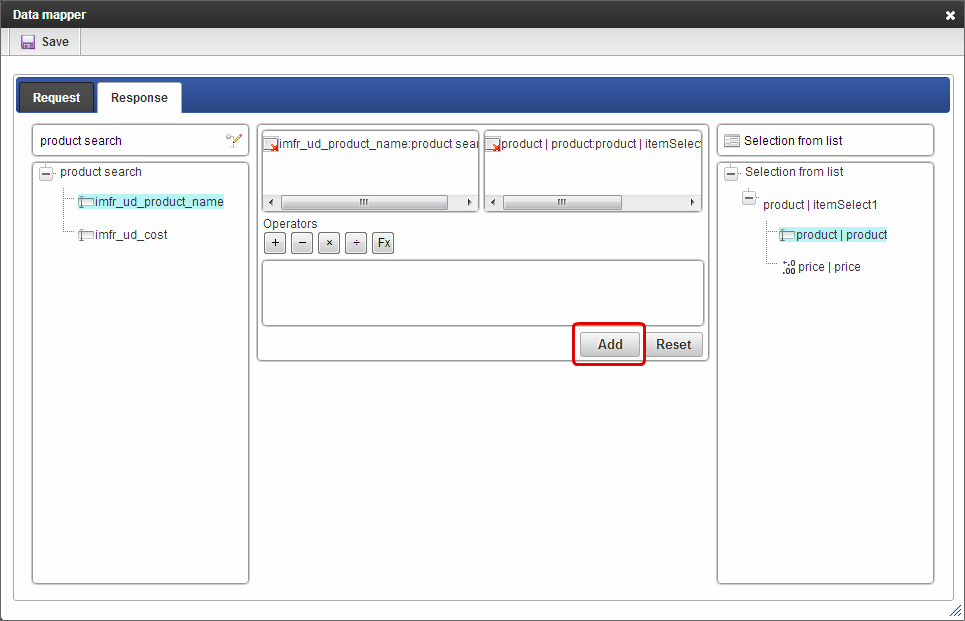This screenshot has width=965, height=621.
Task: Click the imfr_ud_product_name:product search mapping entry
Action: click(x=378, y=144)
